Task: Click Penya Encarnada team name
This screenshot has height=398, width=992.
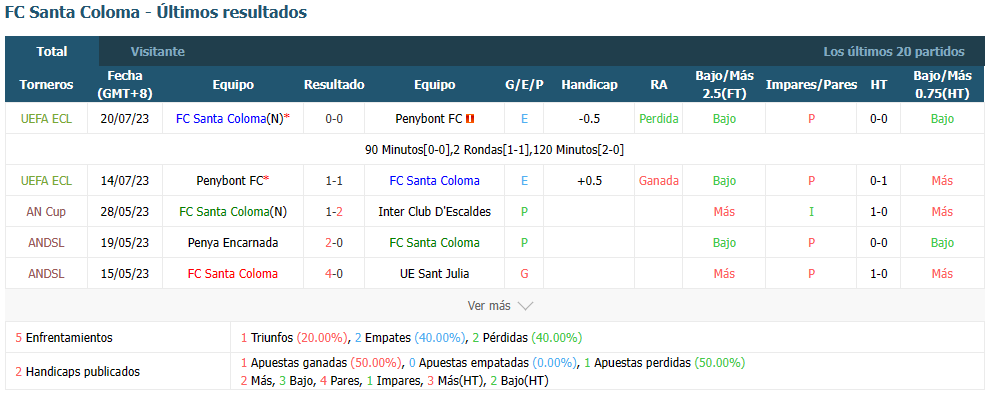Action: (x=233, y=242)
